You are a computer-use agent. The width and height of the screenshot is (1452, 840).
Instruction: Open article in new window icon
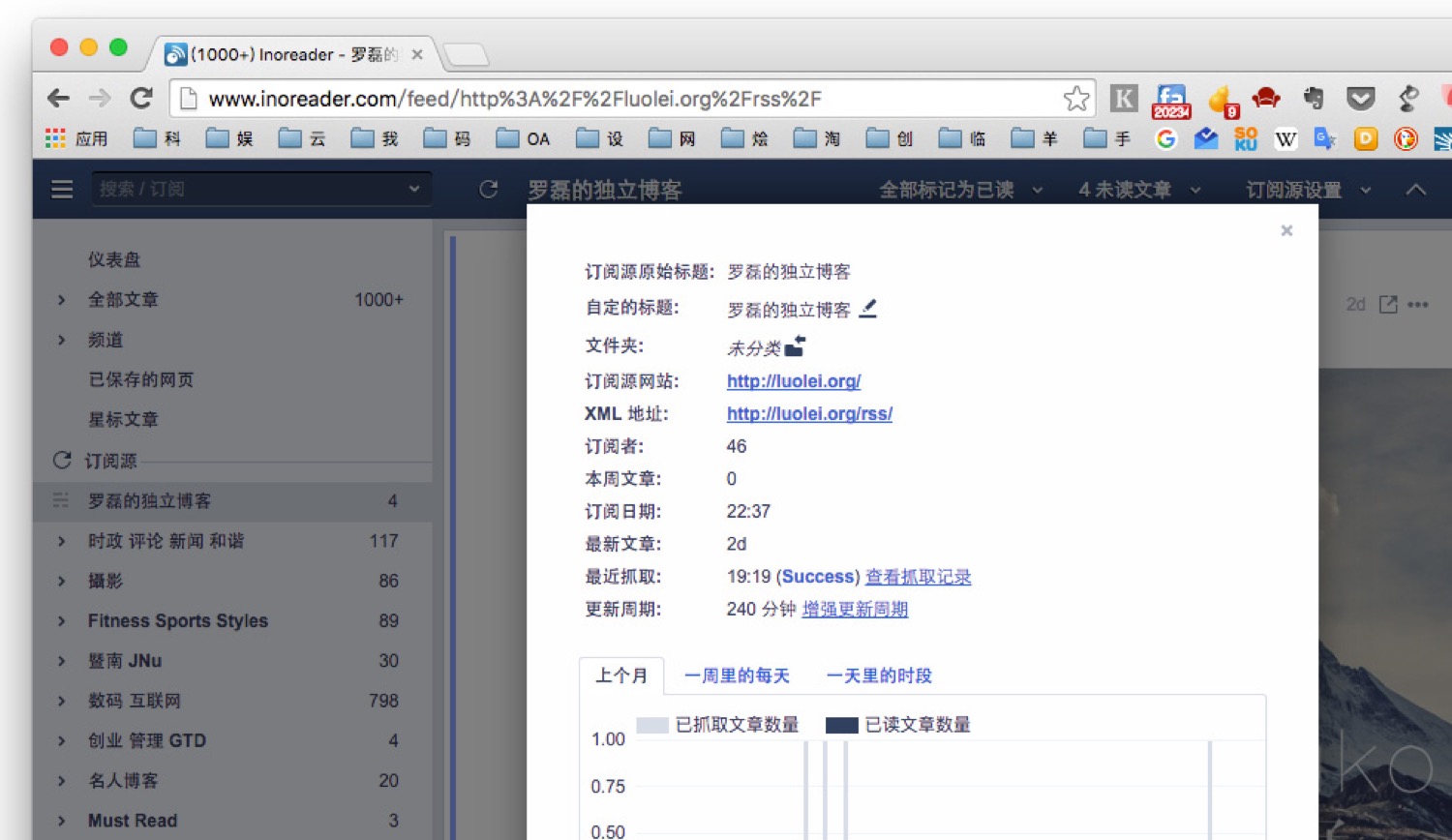pos(1388,305)
